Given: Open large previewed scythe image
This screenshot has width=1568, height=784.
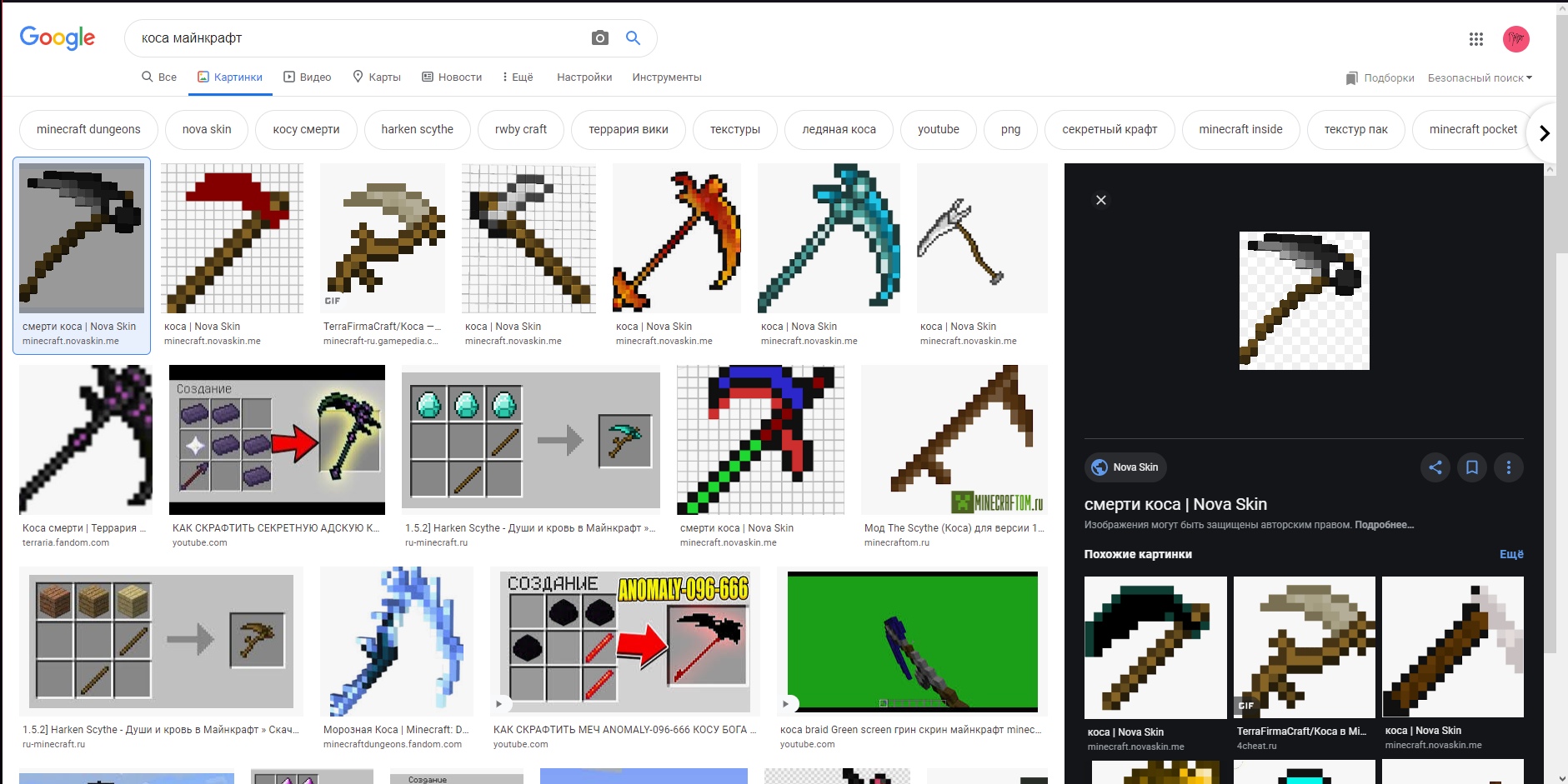Looking at the screenshot, I should (1304, 301).
